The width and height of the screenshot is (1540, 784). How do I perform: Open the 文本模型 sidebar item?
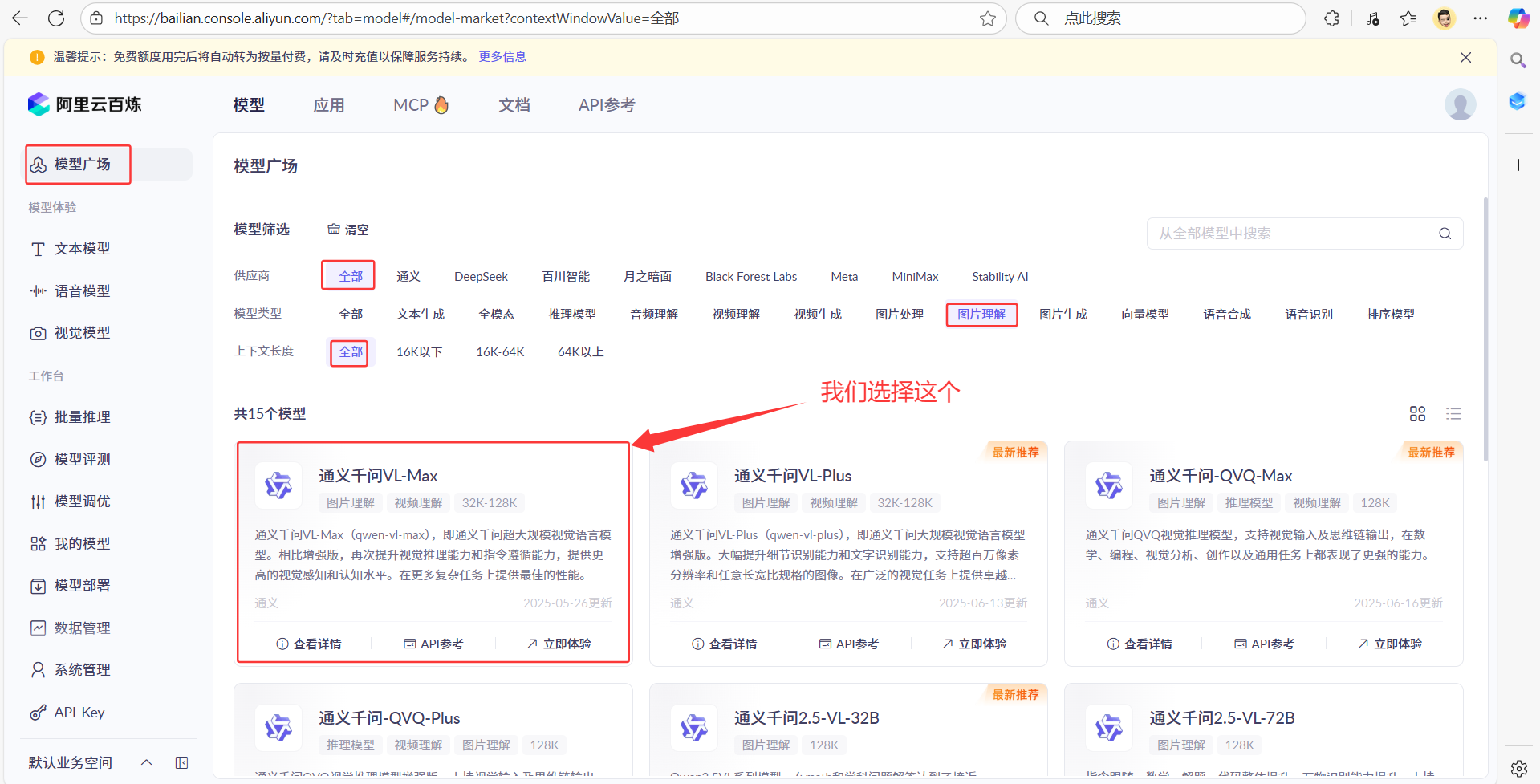pyautogui.click(x=81, y=249)
